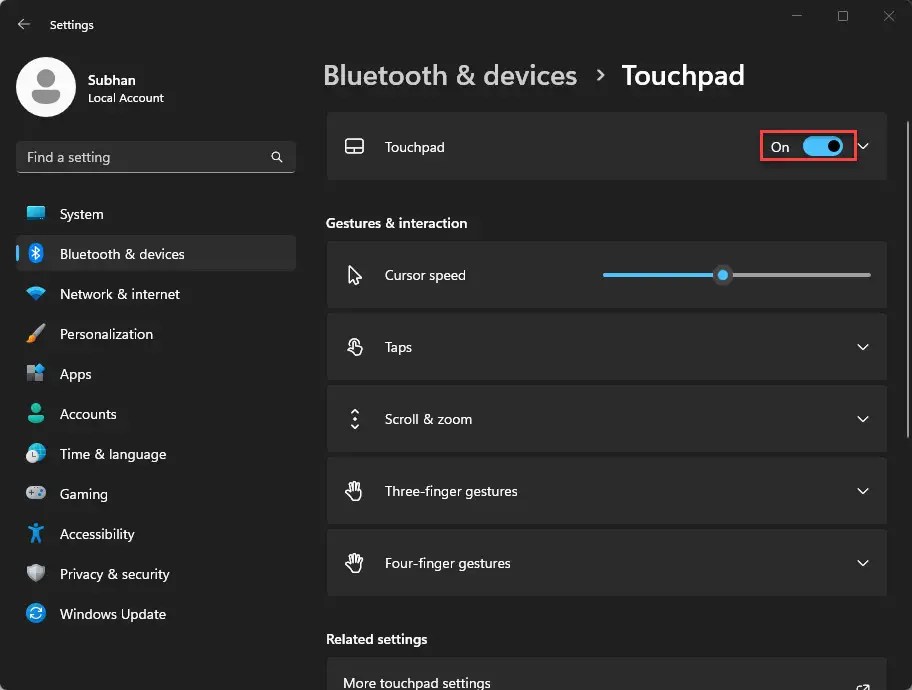Click the back arrow button
Screen dimensions: 912x690
(x=22, y=24)
